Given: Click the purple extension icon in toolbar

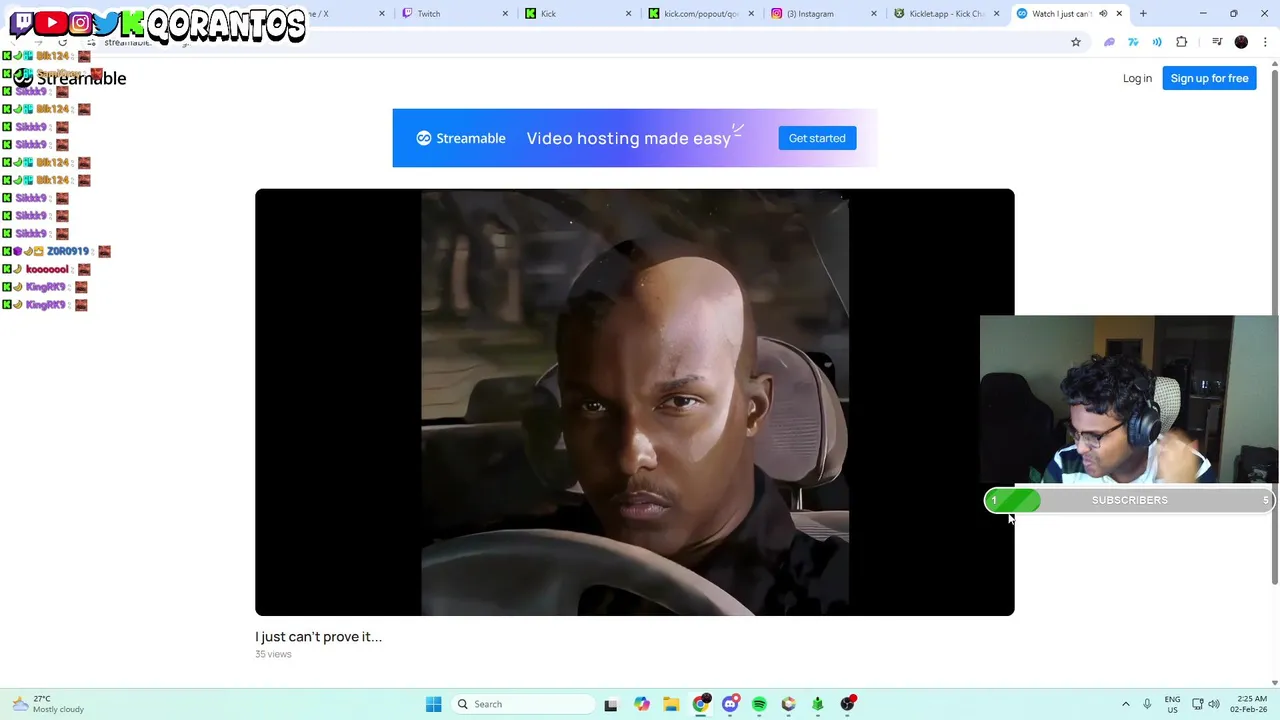Looking at the screenshot, I should coord(1109,42).
